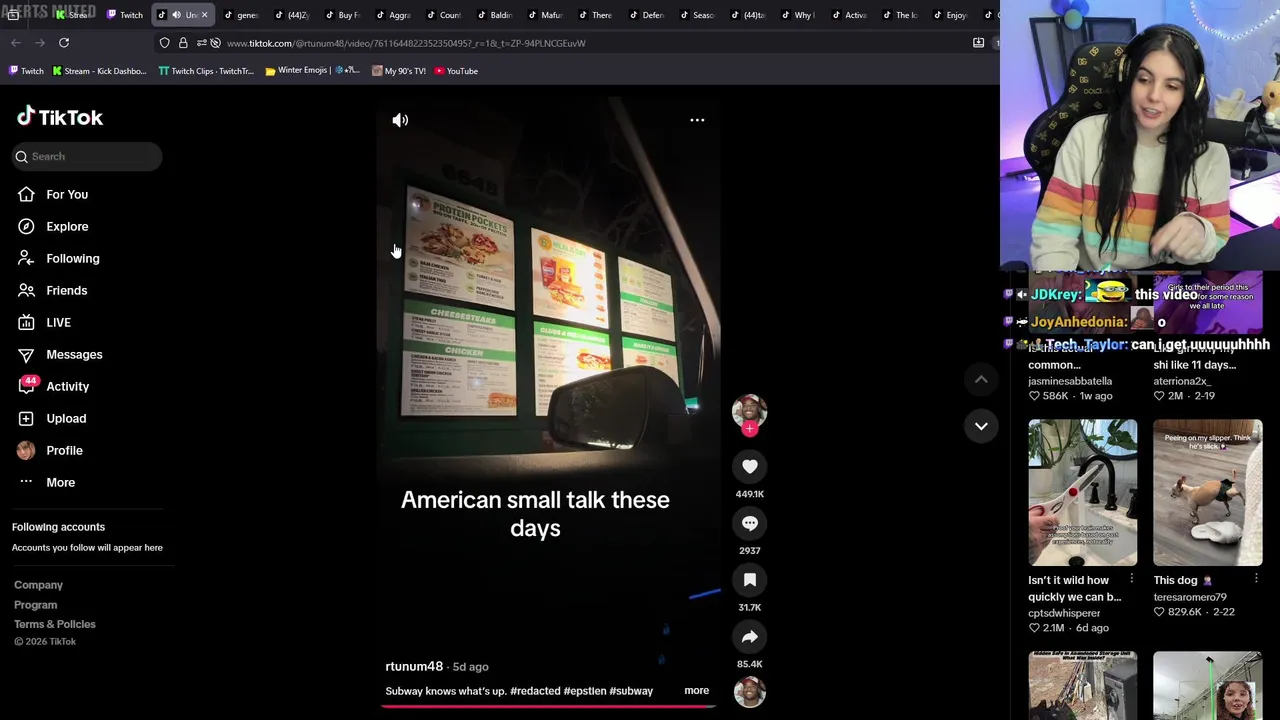Expand the Terms & Policies section

pyautogui.click(x=55, y=624)
